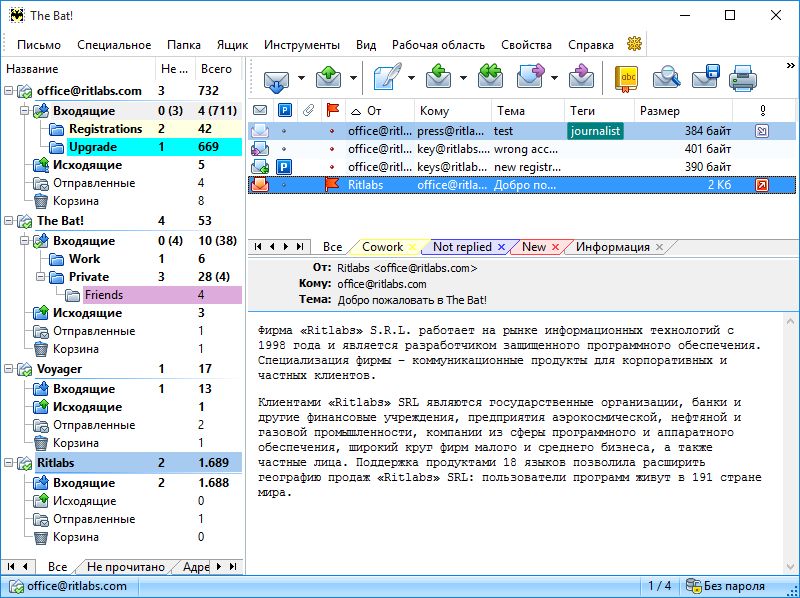The image size is (800, 598).
Task: Collapse the Private folder in the tree
Action: click(42, 277)
